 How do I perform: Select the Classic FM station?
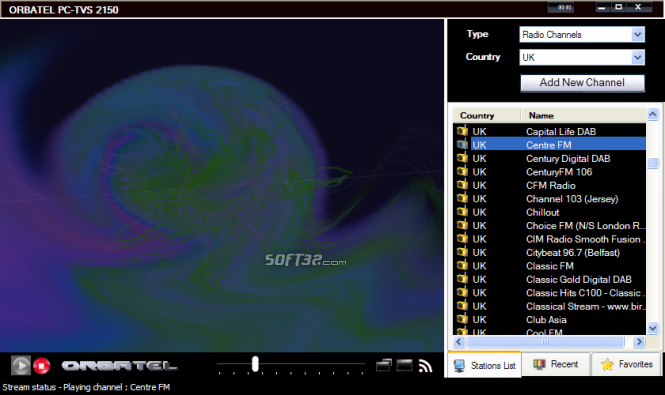(x=550, y=266)
